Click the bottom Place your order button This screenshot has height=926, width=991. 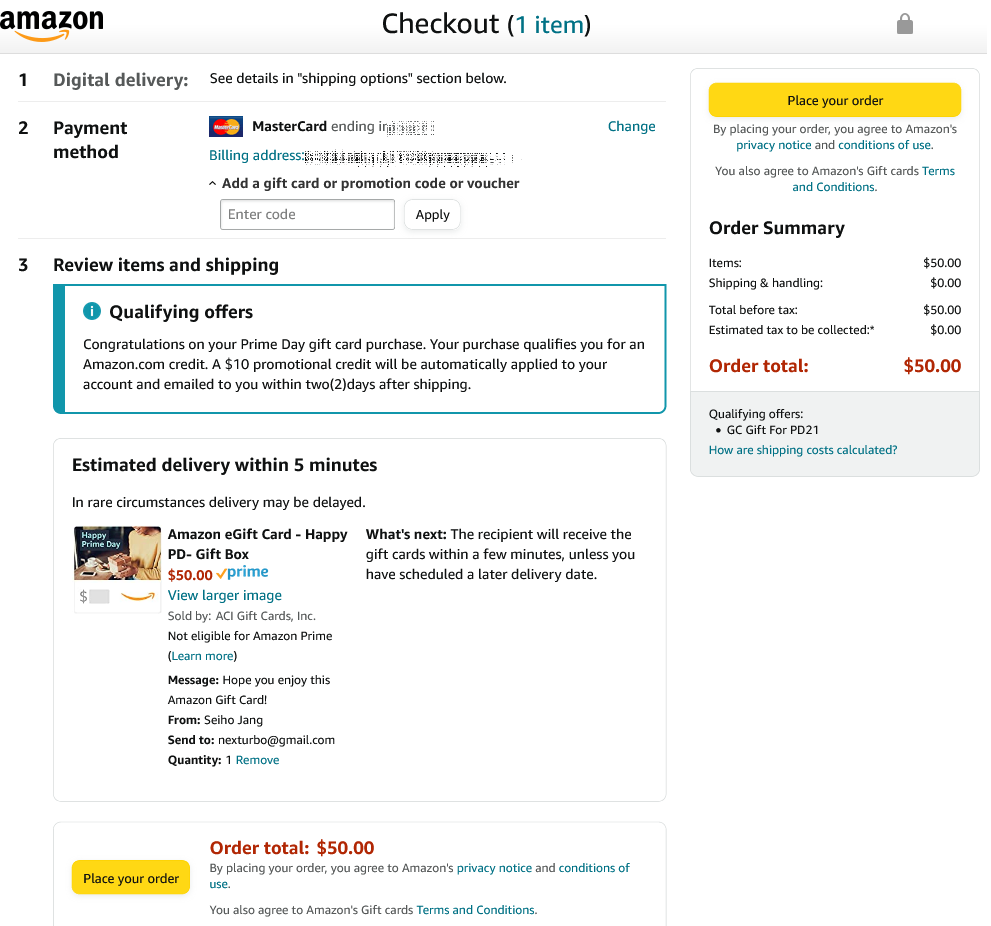coord(131,877)
